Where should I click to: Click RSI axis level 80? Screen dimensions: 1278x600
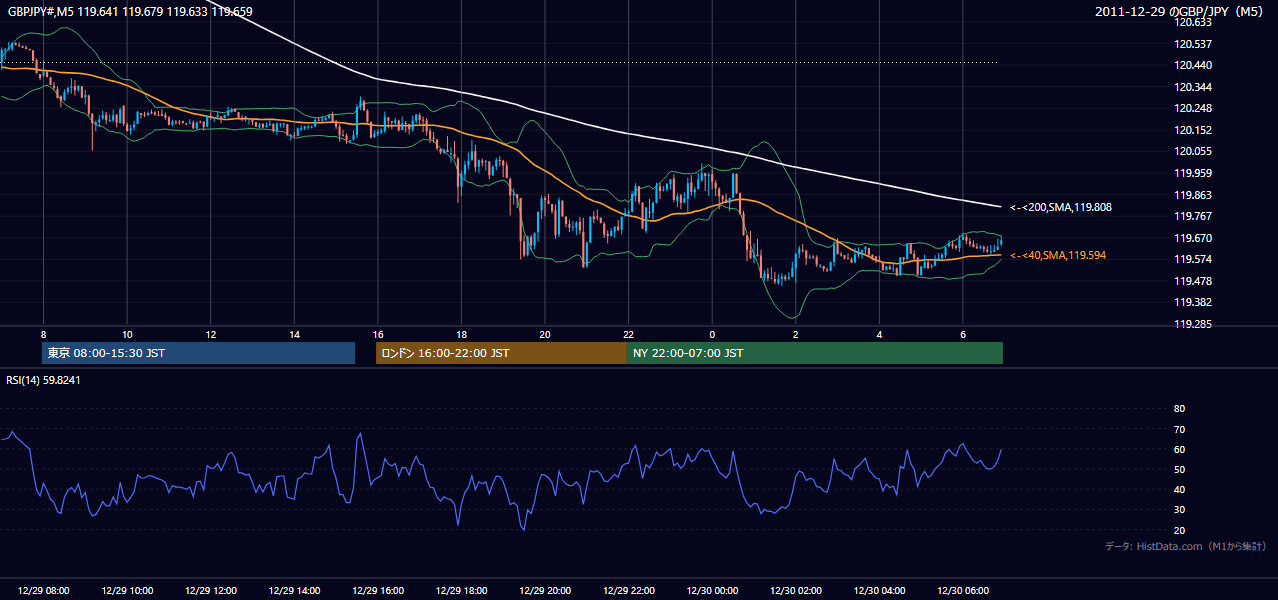(1179, 409)
